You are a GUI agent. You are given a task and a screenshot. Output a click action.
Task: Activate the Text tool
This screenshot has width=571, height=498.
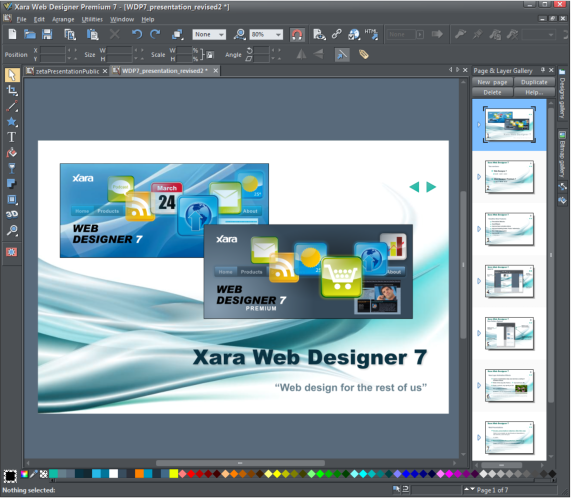12,137
